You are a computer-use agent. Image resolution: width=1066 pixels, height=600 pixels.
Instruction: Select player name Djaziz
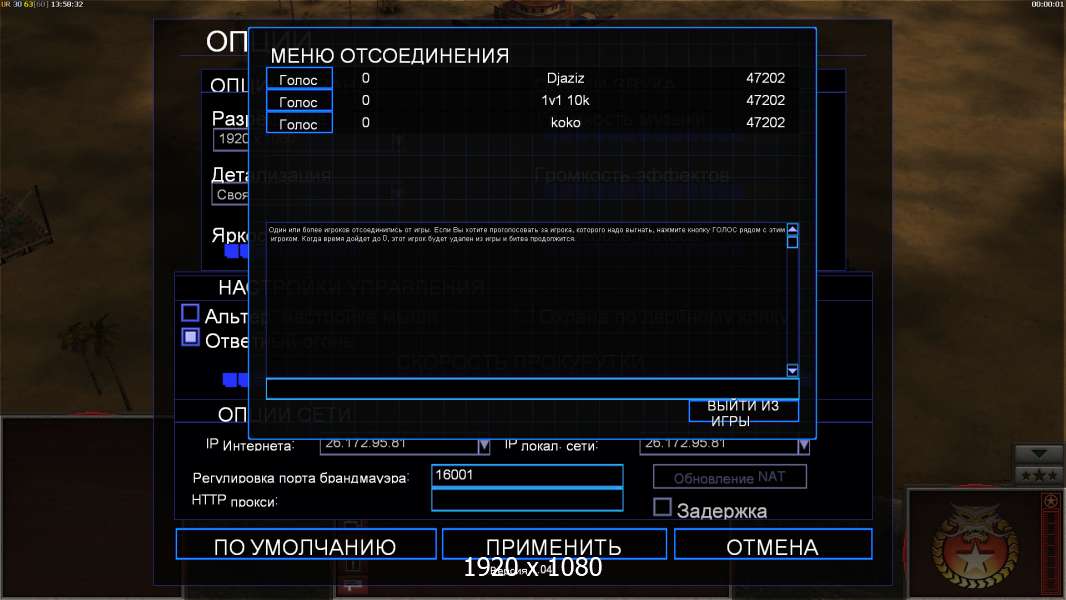tap(566, 78)
